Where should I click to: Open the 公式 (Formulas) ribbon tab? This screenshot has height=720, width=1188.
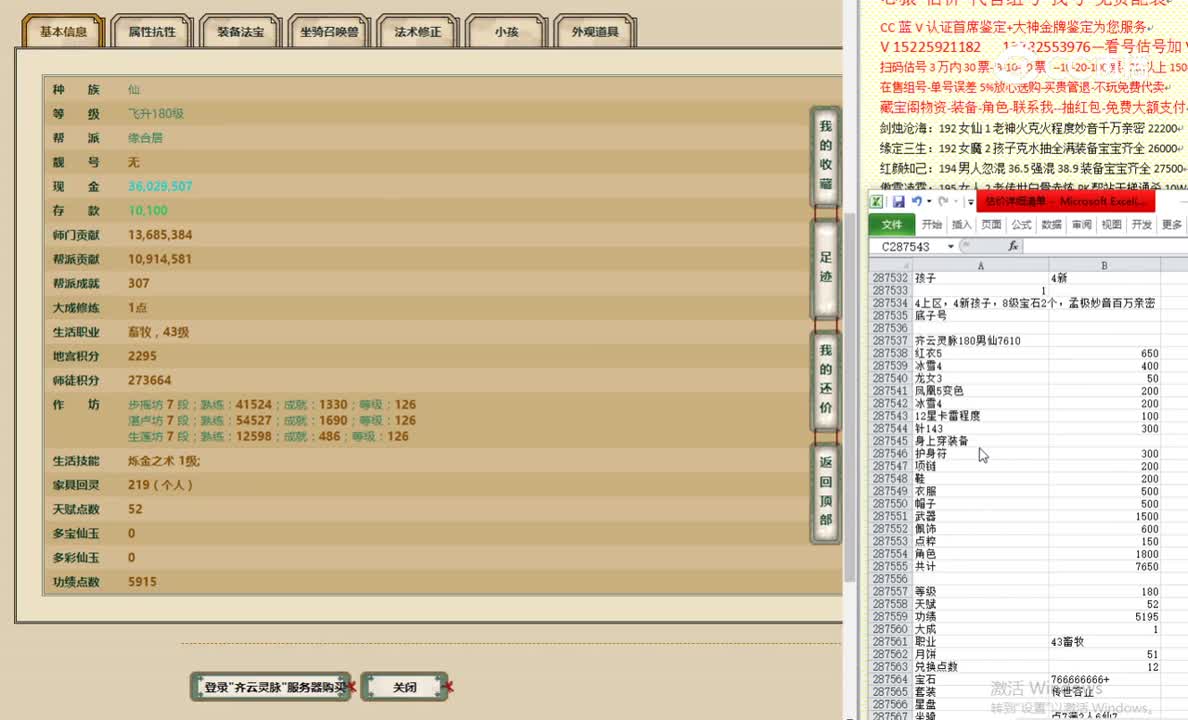(x=1021, y=225)
